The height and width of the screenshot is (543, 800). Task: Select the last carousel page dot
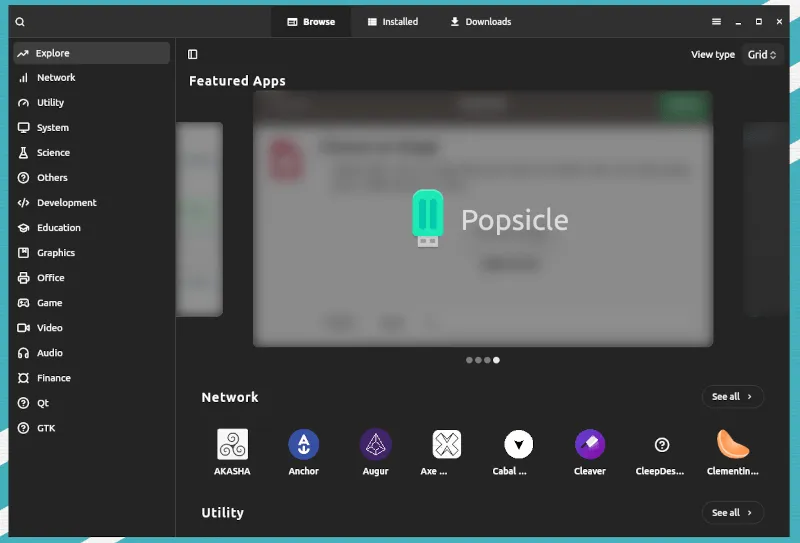(497, 360)
